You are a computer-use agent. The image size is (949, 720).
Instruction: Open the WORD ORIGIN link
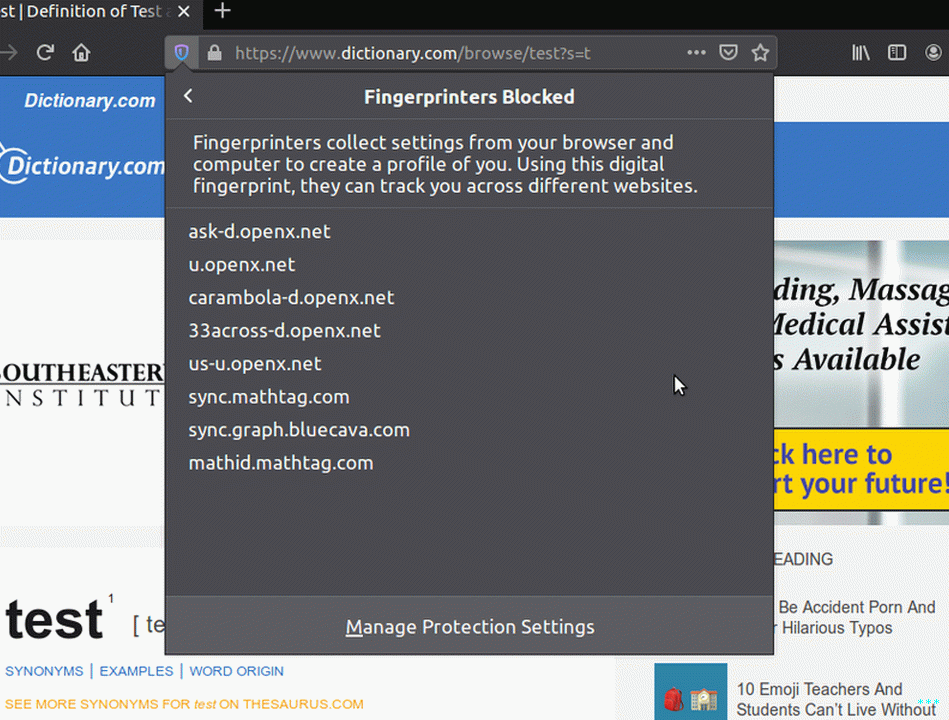coord(236,671)
